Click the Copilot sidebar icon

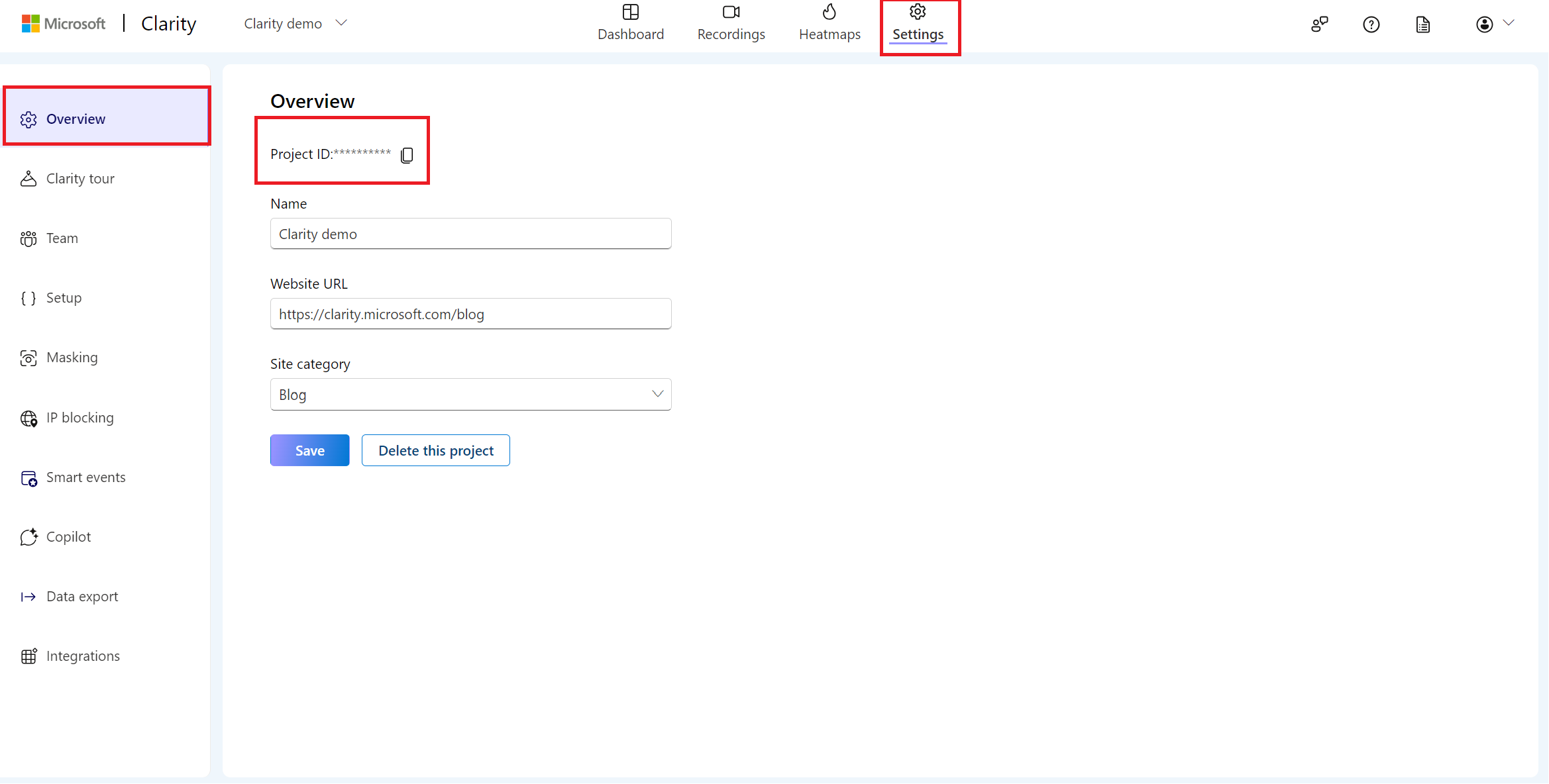pos(27,536)
